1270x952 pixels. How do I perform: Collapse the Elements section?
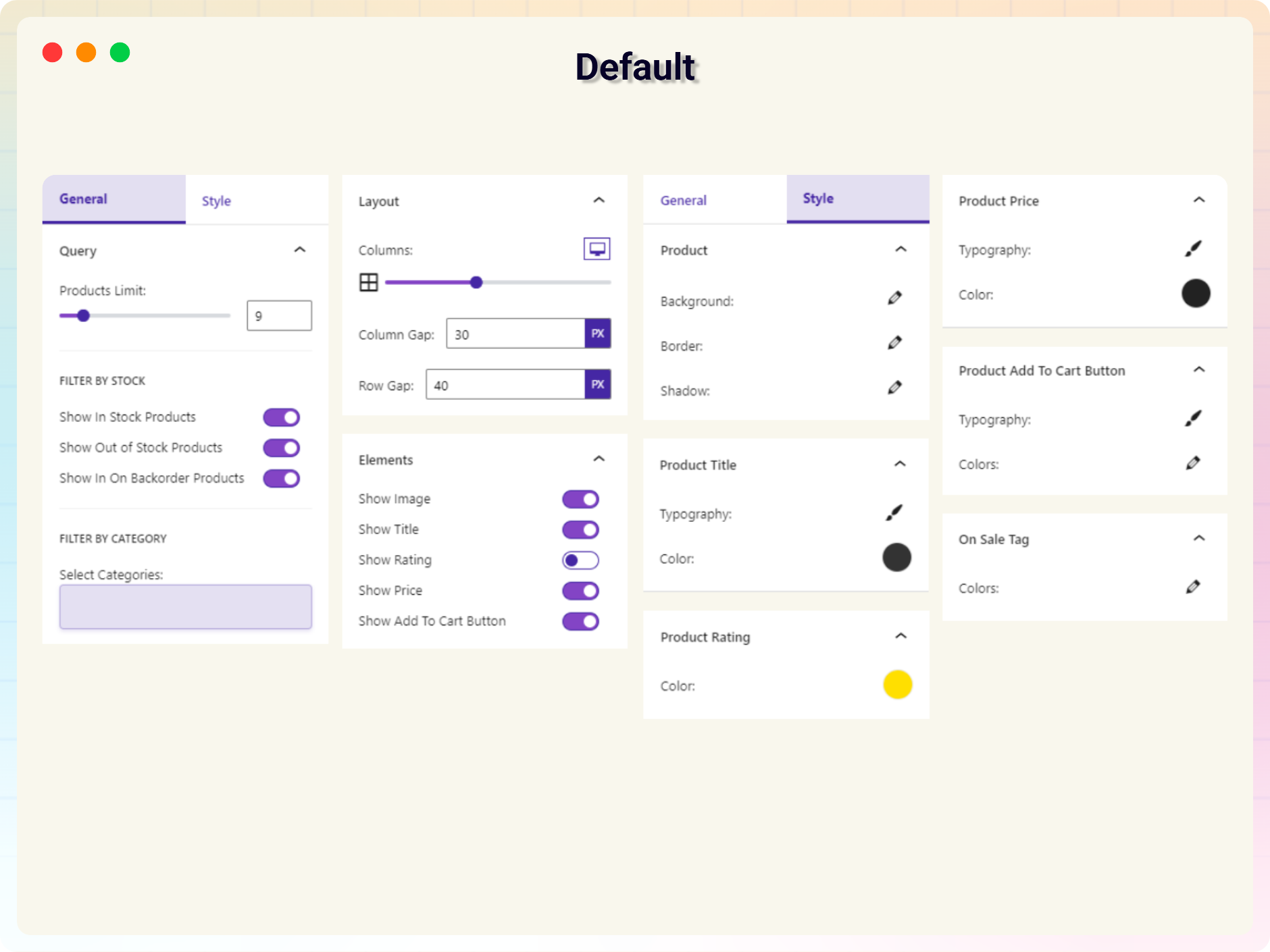click(x=599, y=459)
